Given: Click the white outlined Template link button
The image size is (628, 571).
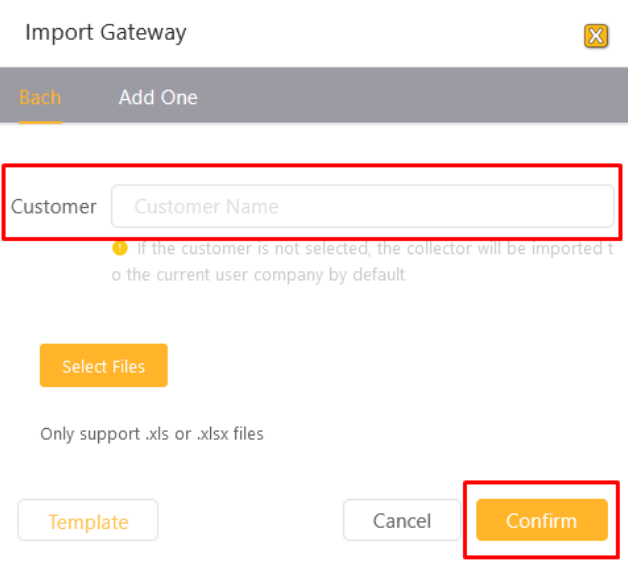Looking at the screenshot, I should [88, 520].
